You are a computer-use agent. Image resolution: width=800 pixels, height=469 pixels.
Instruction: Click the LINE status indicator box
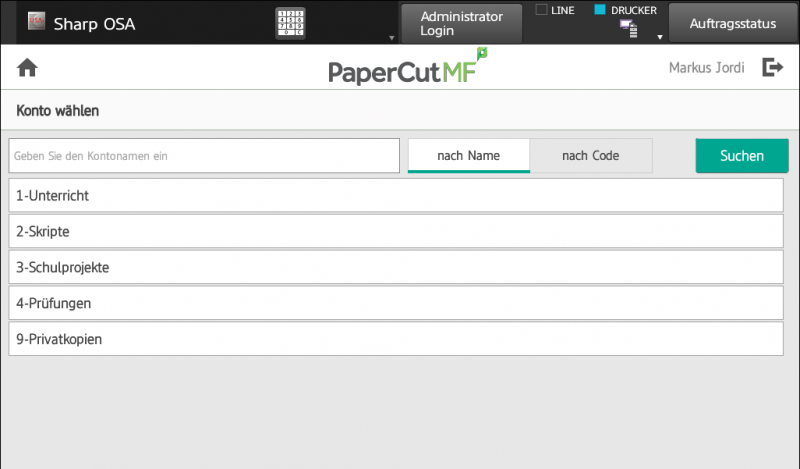tap(542, 10)
